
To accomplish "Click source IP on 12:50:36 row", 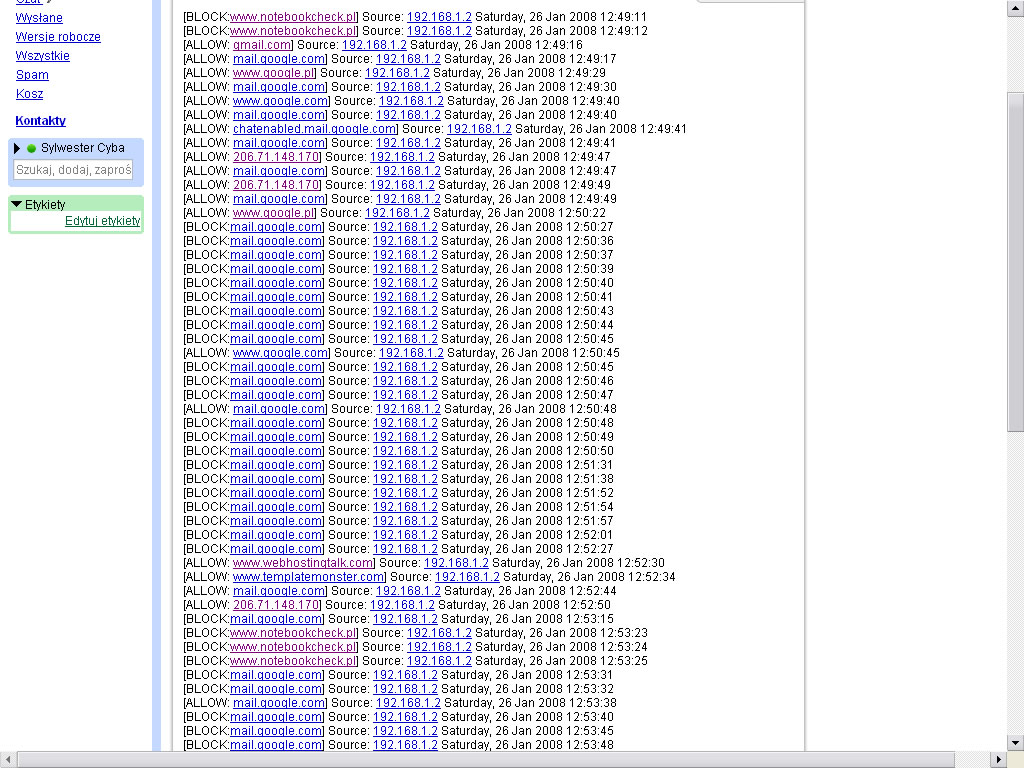I will click(x=405, y=241).
